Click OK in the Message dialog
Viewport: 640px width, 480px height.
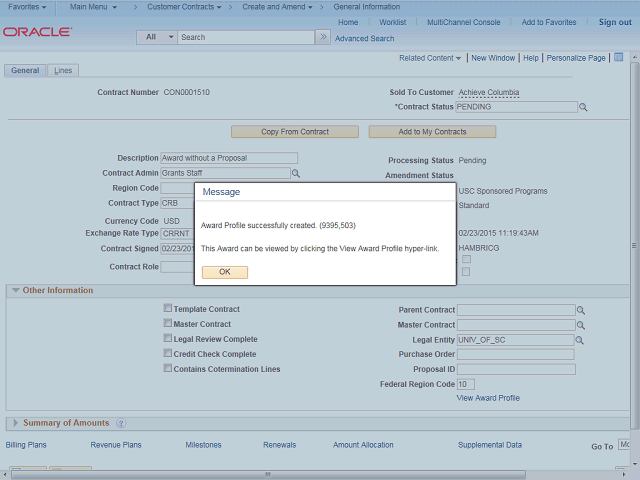click(x=224, y=272)
